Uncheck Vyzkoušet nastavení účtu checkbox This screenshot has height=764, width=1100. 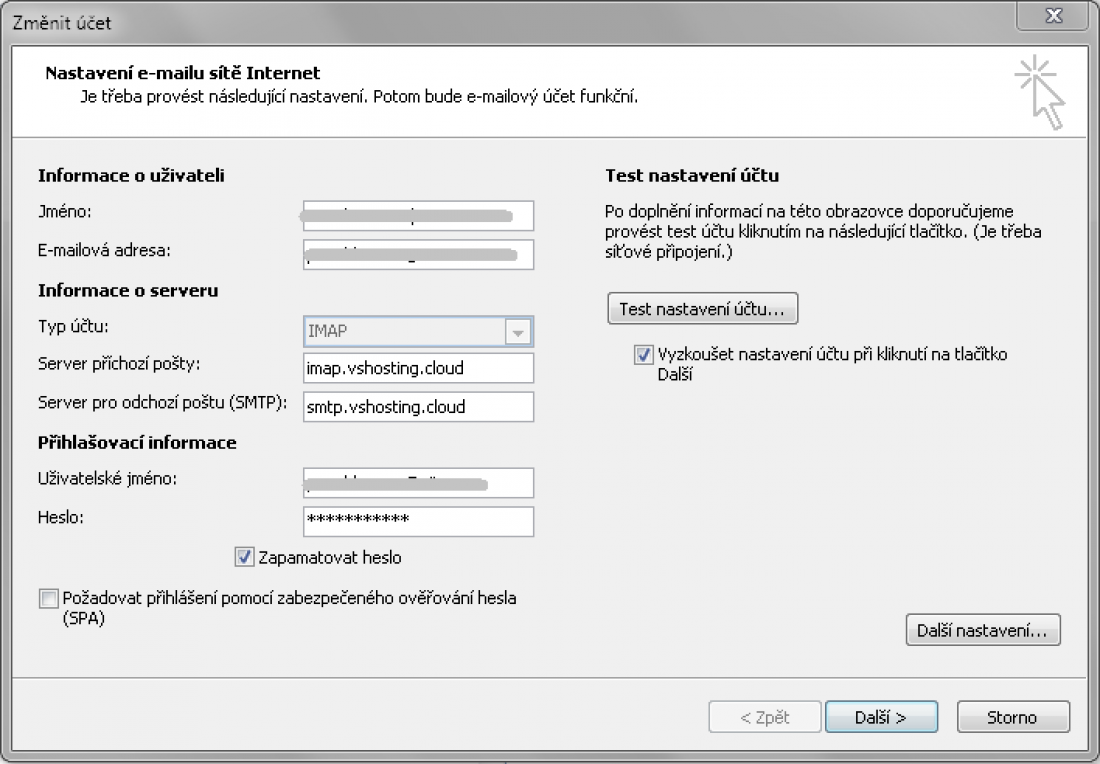[x=643, y=355]
